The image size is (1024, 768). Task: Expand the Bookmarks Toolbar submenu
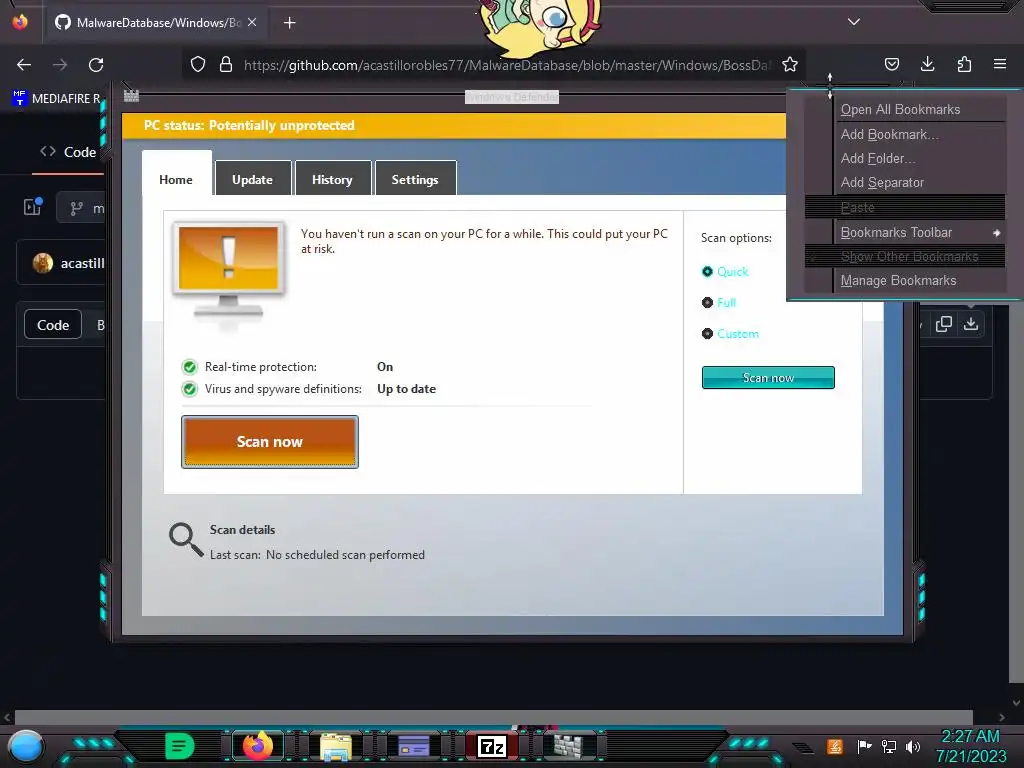point(905,232)
